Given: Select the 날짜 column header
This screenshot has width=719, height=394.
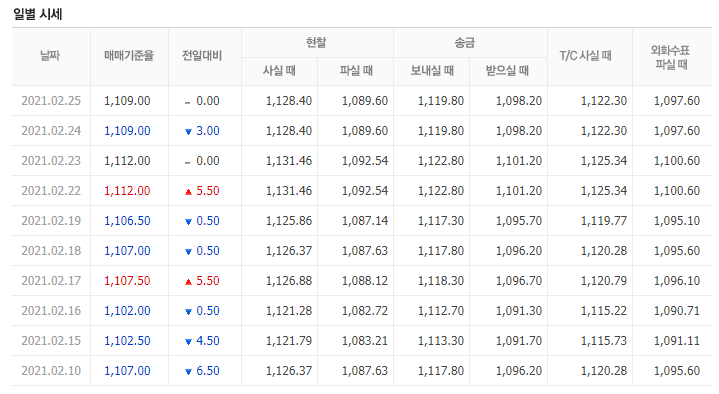Looking at the screenshot, I should click(x=50, y=56).
